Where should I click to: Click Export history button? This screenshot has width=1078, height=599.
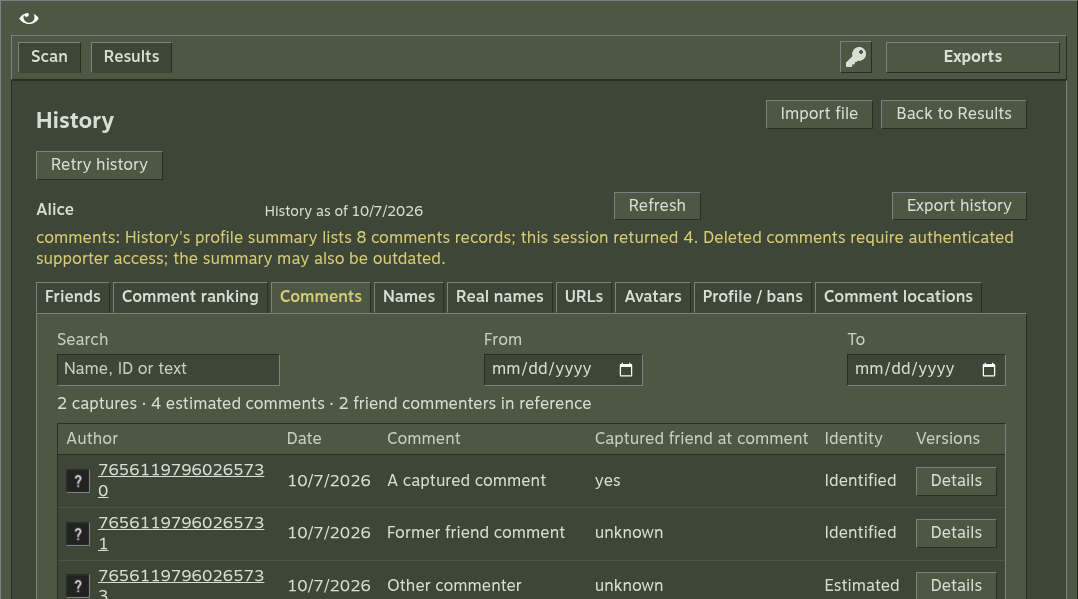(959, 206)
